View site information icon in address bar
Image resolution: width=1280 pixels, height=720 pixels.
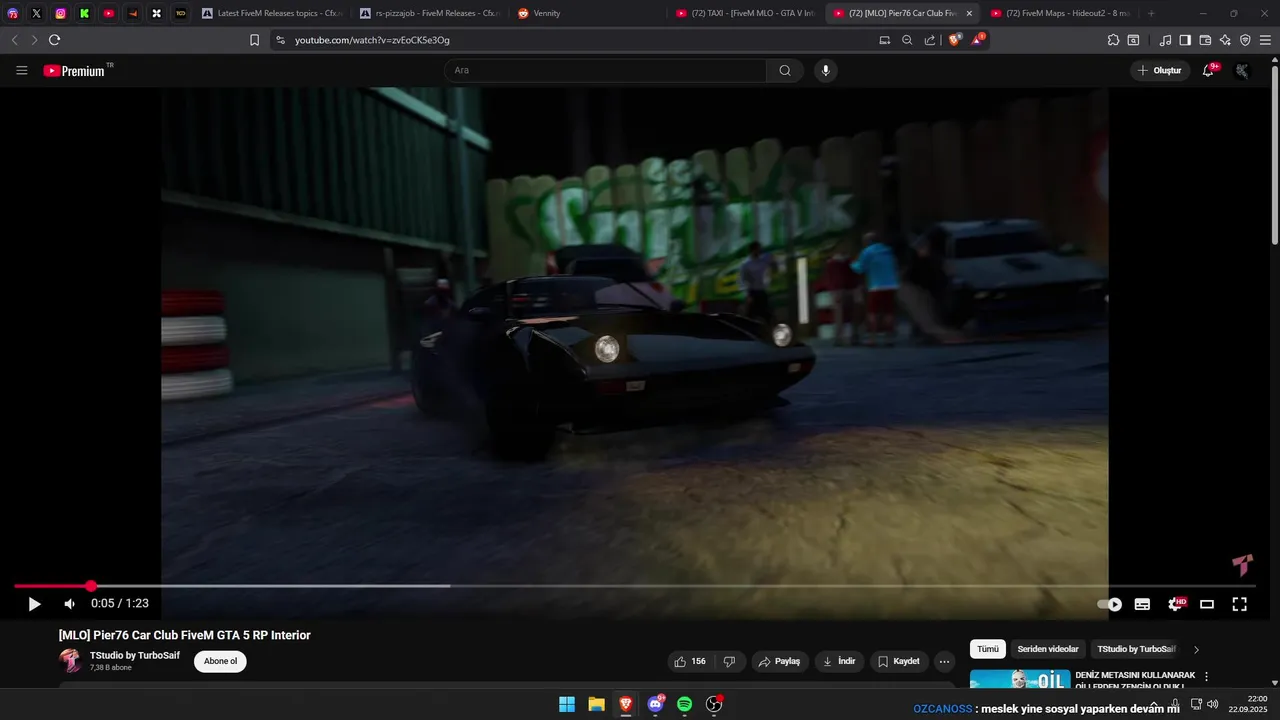pyautogui.click(x=280, y=40)
